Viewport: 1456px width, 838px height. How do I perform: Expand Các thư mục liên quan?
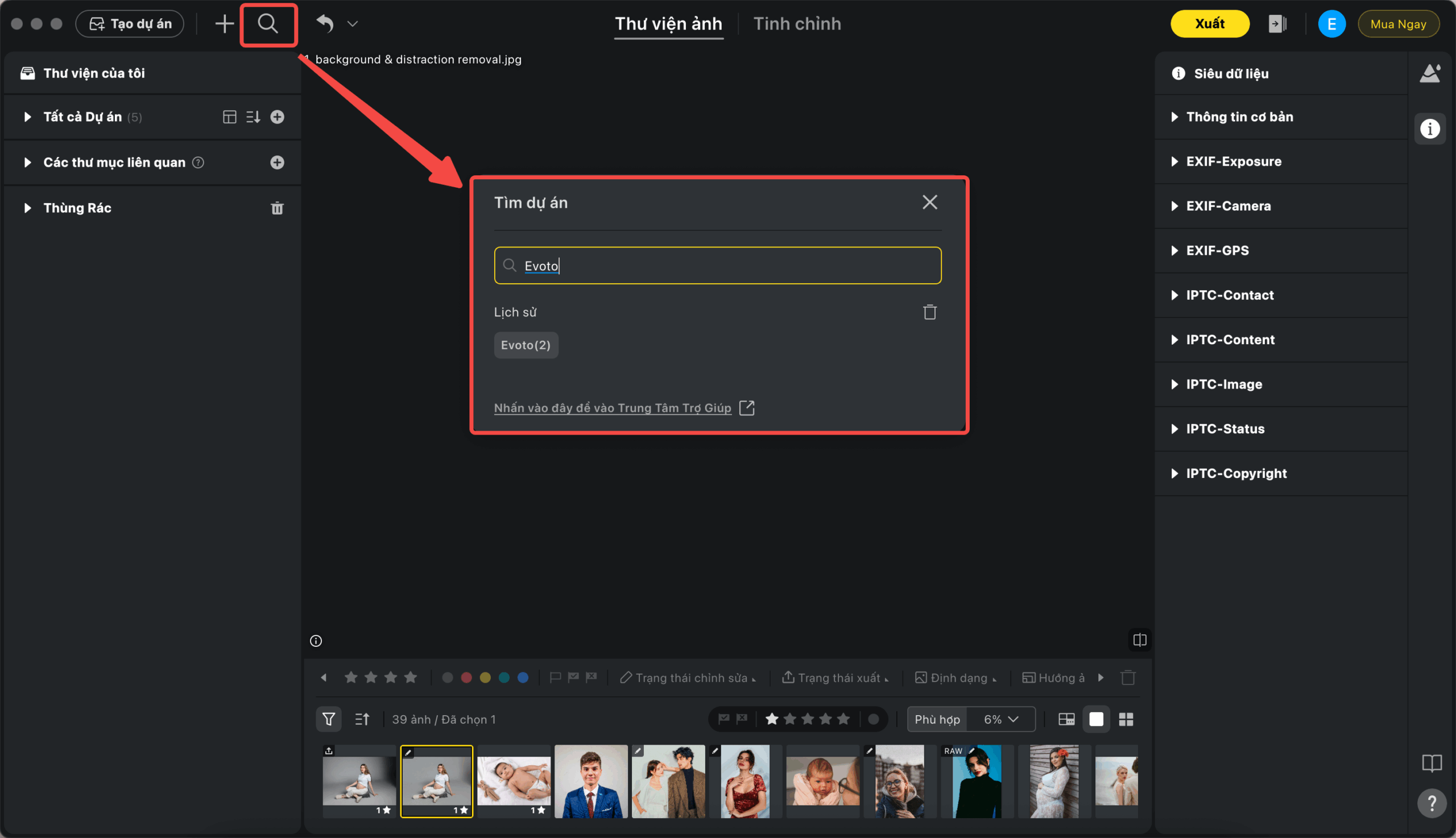pyautogui.click(x=27, y=162)
